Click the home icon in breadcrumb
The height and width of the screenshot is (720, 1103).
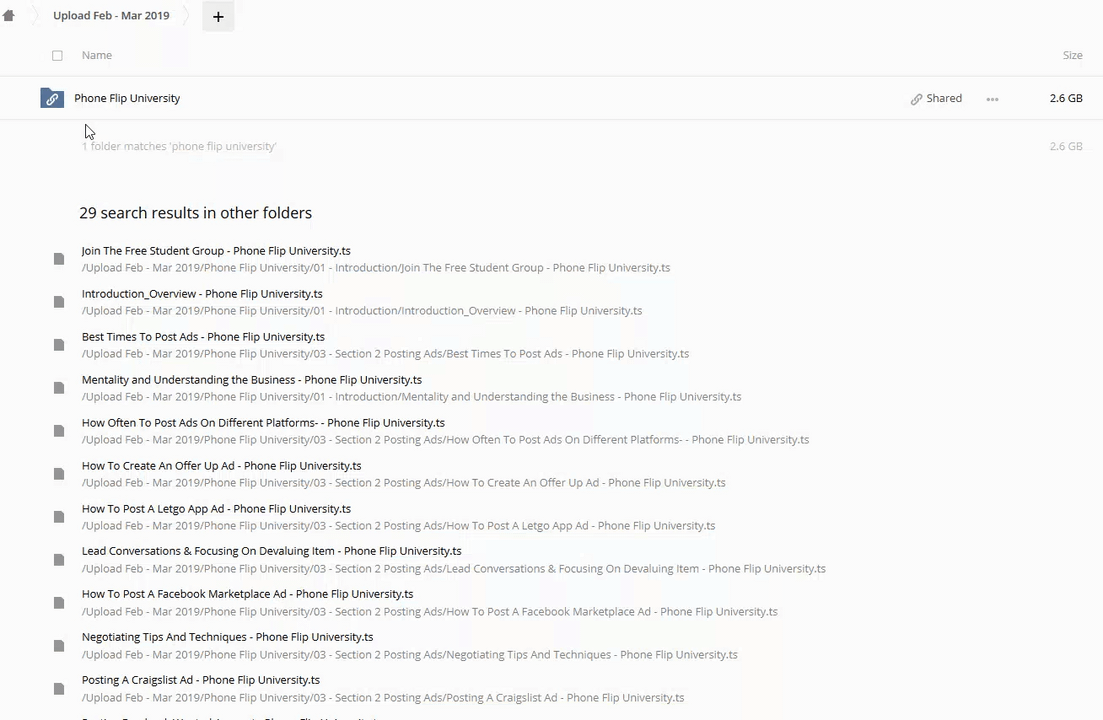(x=9, y=16)
